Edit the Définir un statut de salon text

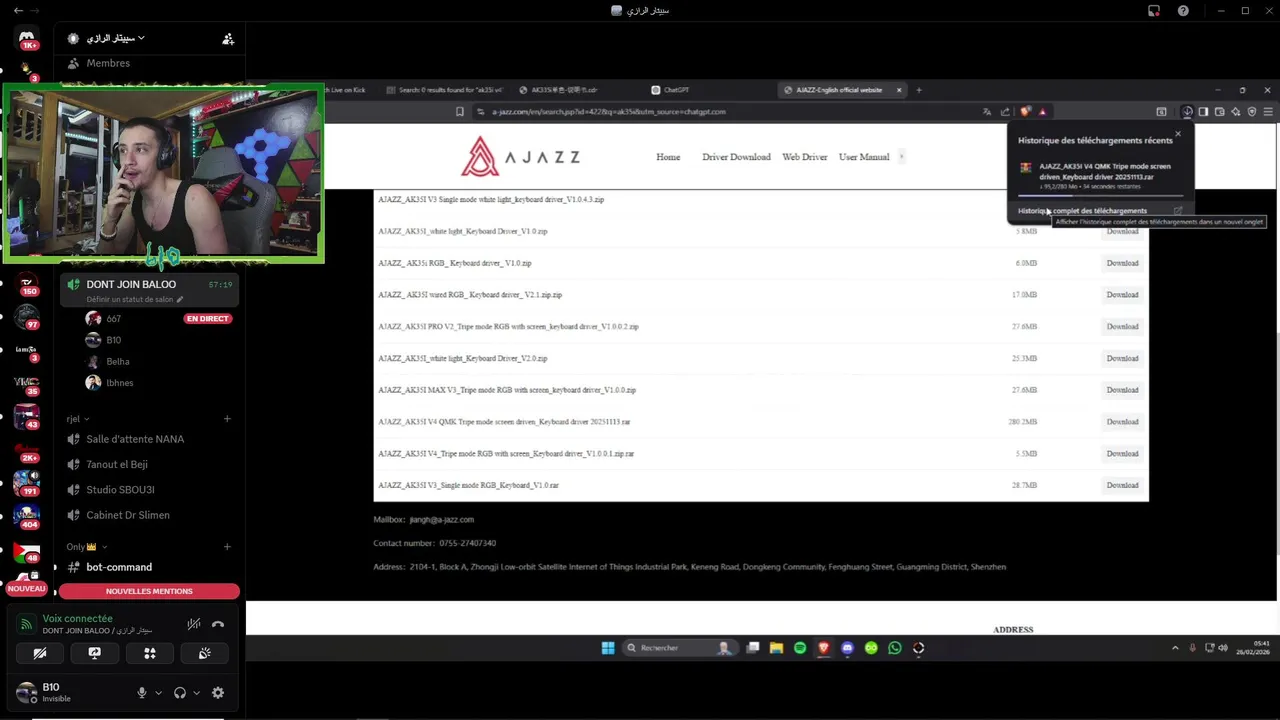(x=135, y=299)
